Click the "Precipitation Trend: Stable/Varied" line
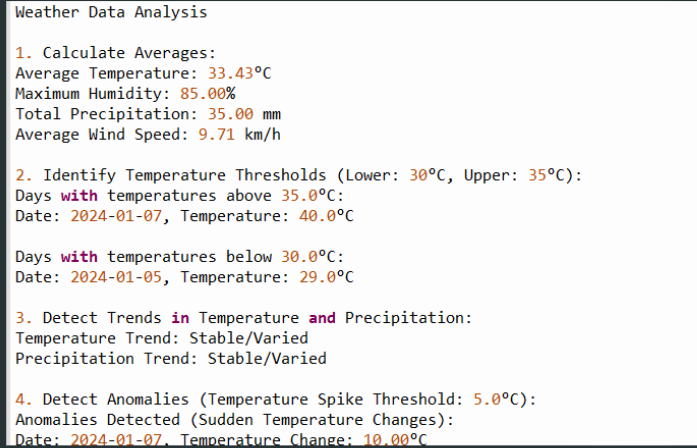 coord(170,358)
